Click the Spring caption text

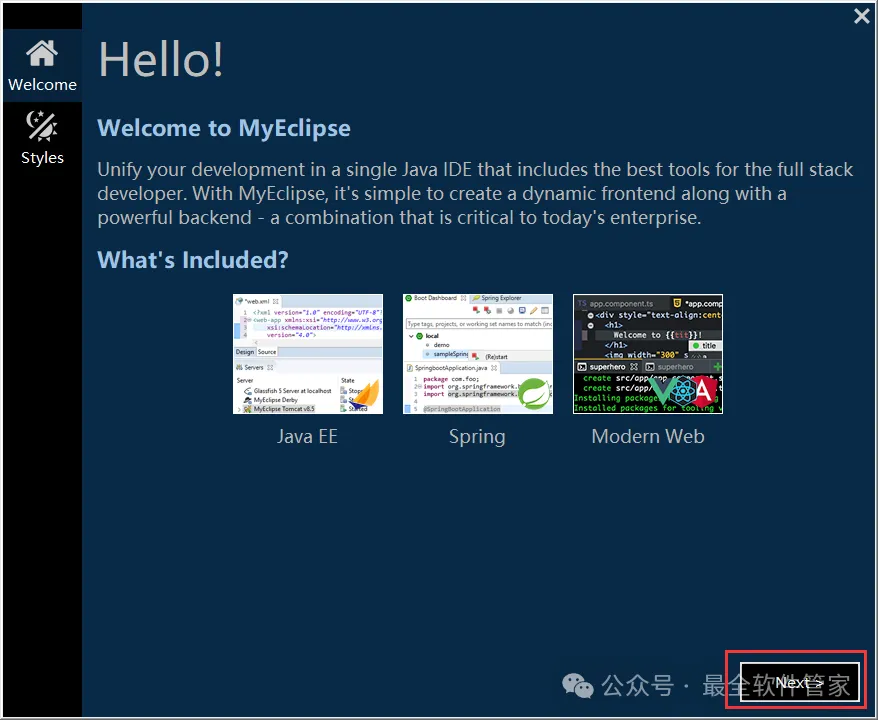pyautogui.click(x=477, y=437)
